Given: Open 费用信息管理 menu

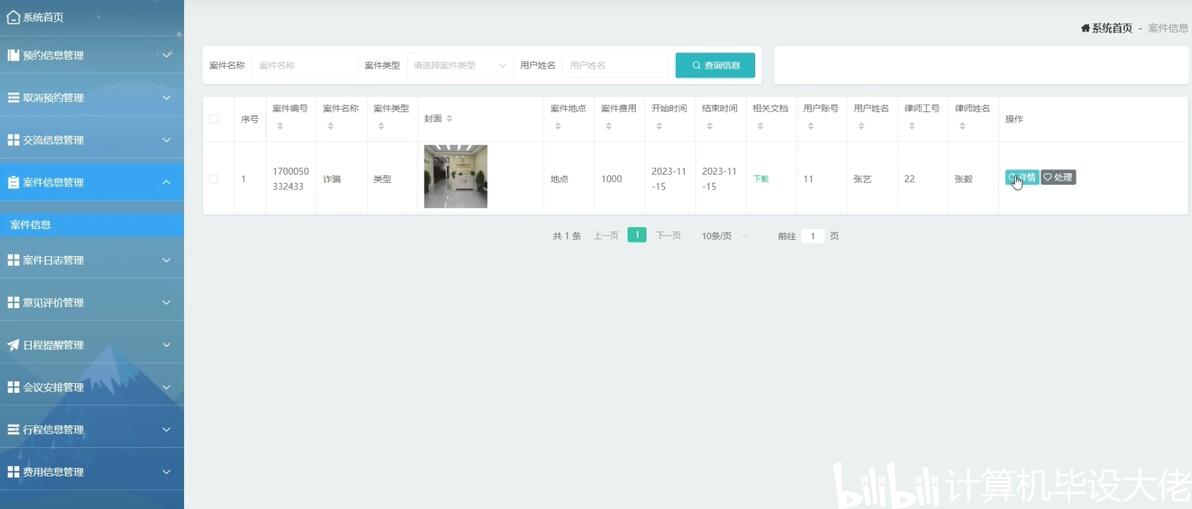Looking at the screenshot, I should coord(92,473).
